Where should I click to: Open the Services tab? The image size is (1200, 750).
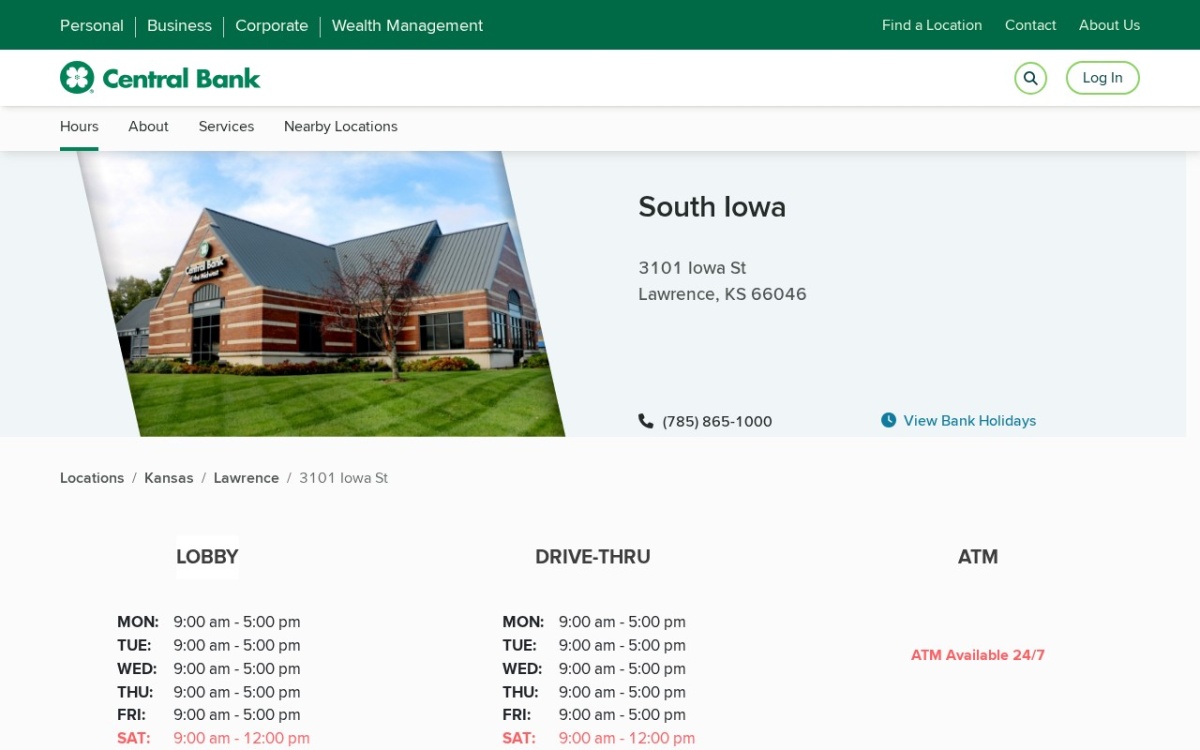coord(226,127)
